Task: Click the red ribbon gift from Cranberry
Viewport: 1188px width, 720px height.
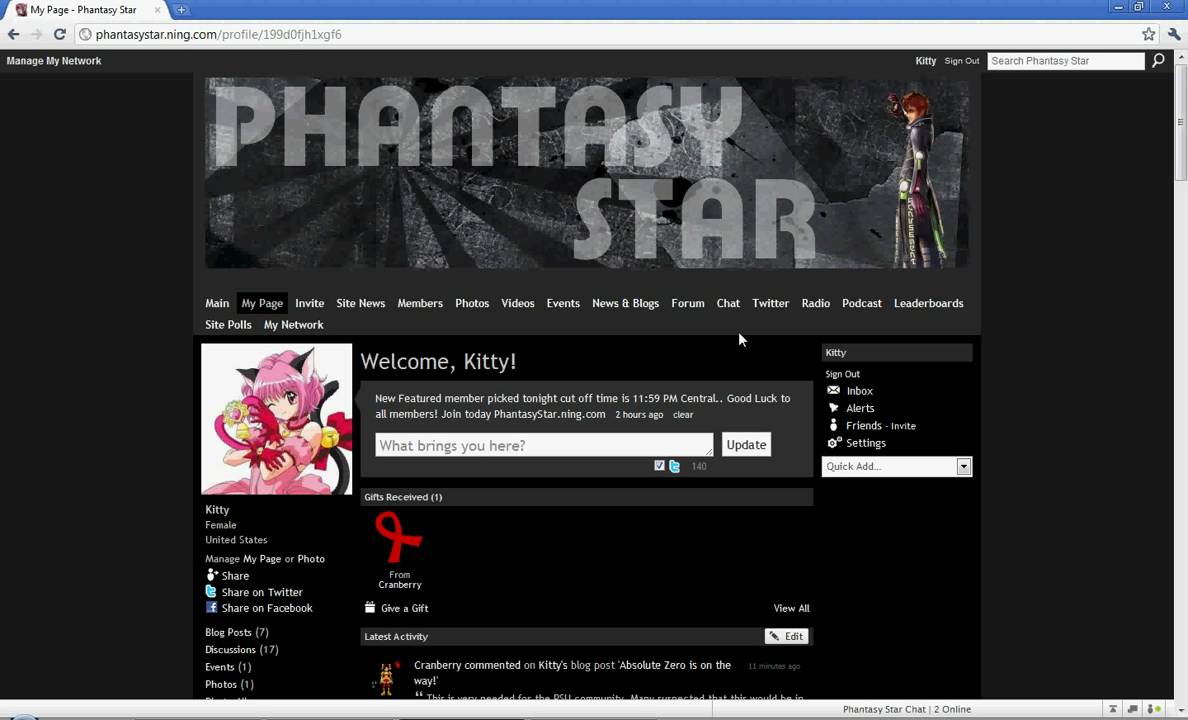Action: coord(399,537)
